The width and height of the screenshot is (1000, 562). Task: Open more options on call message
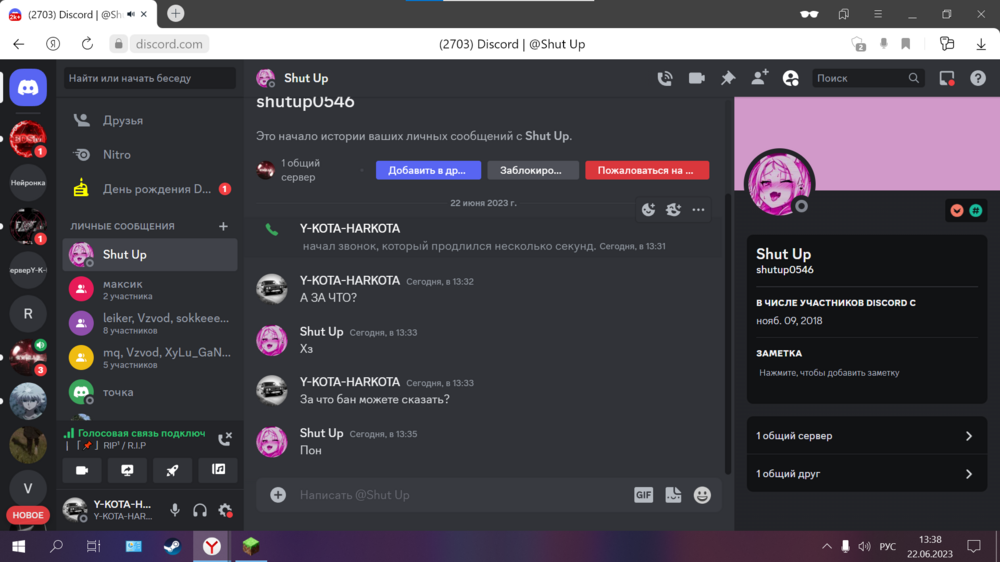pyautogui.click(x=698, y=210)
